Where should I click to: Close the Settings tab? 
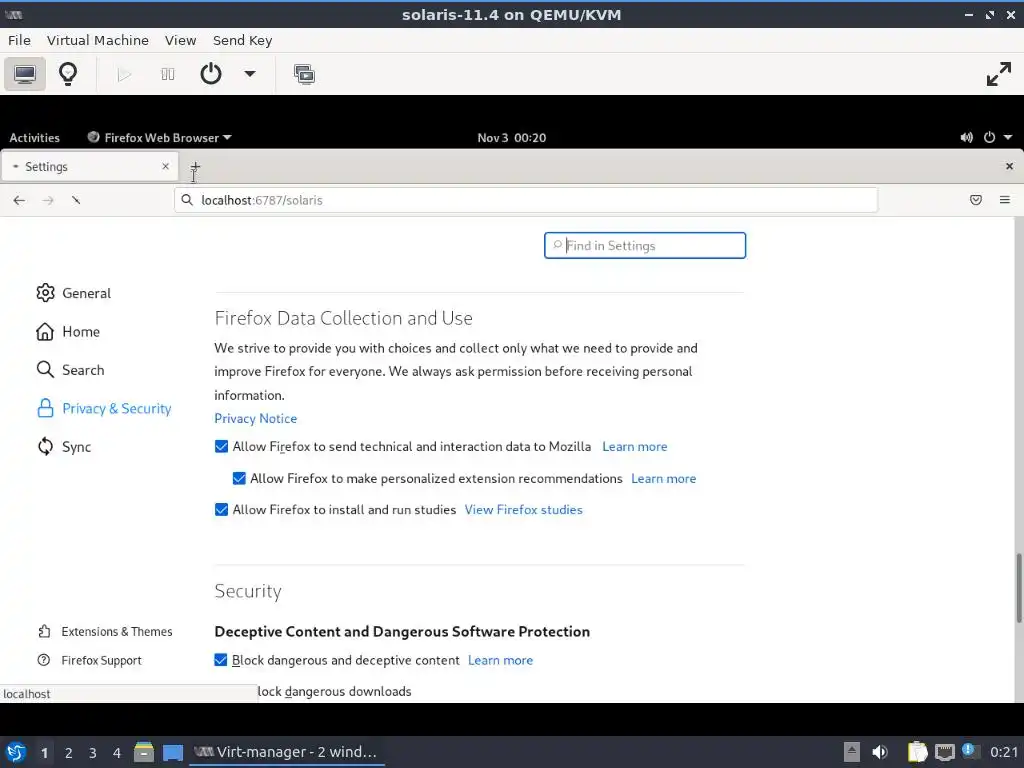(x=166, y=167)
